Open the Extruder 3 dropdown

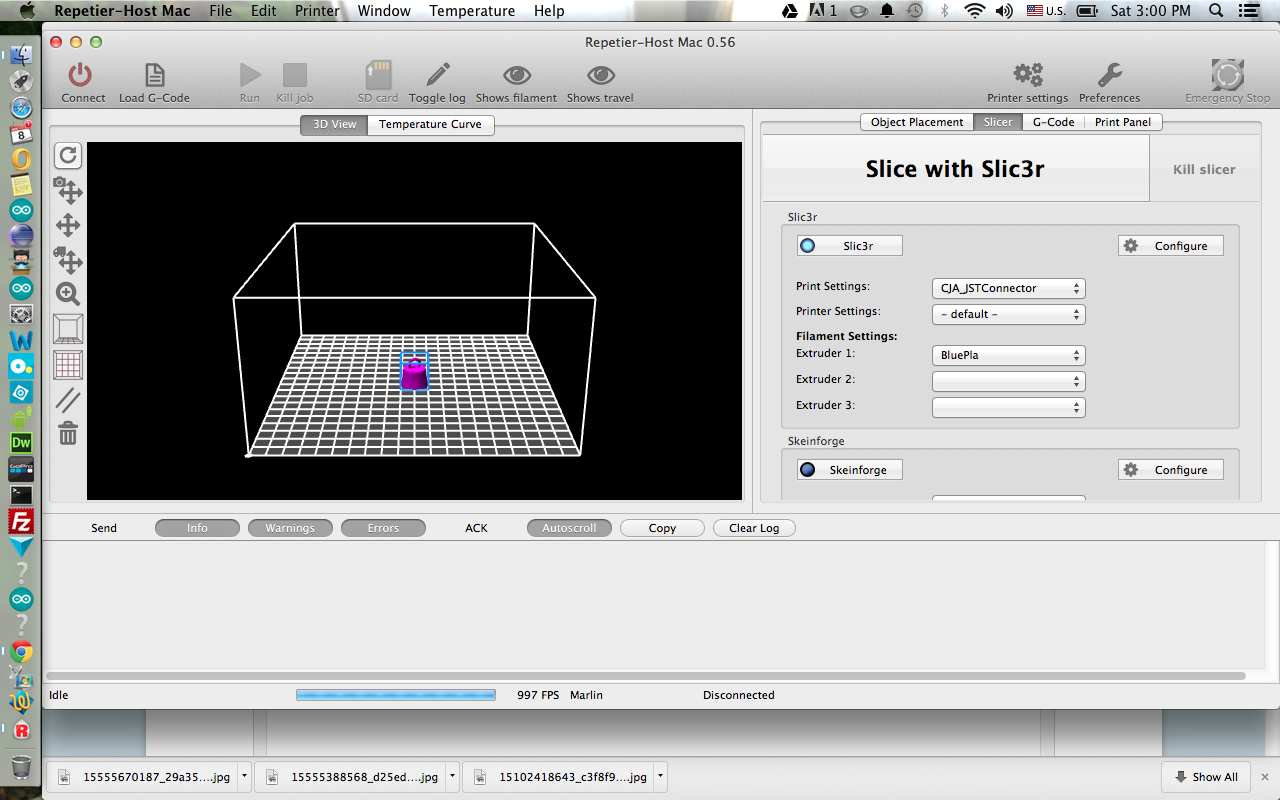coord(1008,407)
